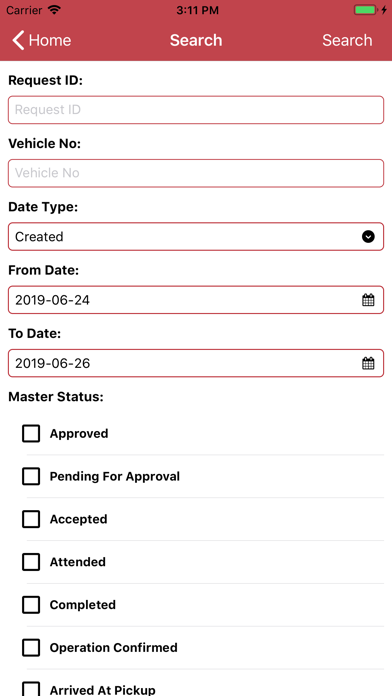Viewport: 392px width, 696px height.
Task: Check the Arrived At Pickup checkbox
Action: 31,689
